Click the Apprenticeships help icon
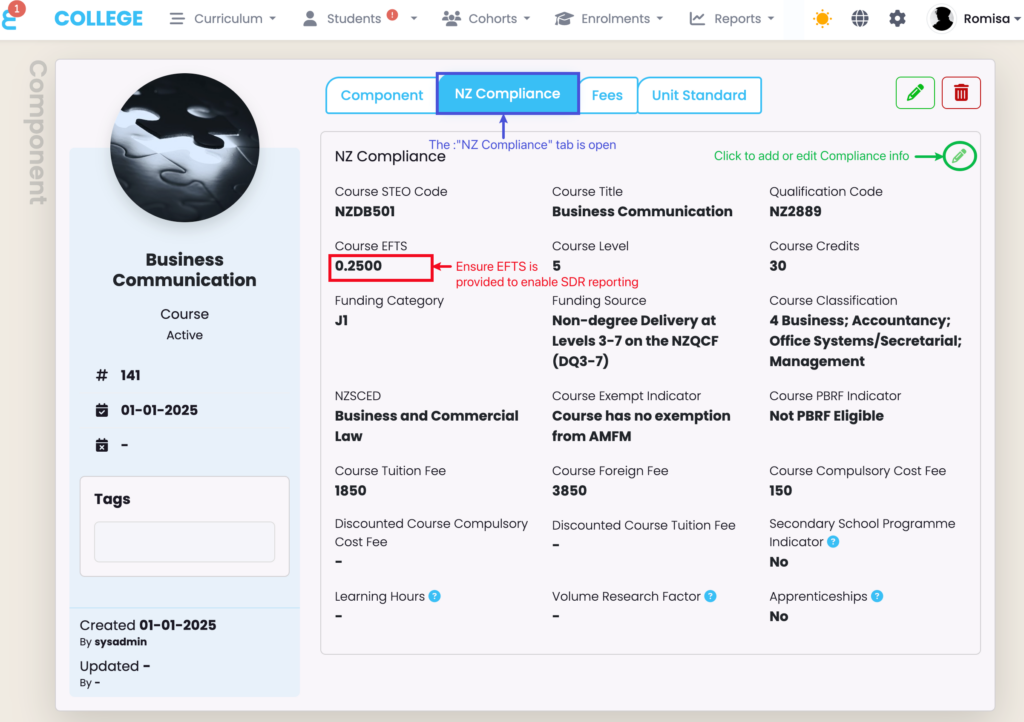Screen dimensions: 1024x722 [x=877, y=596]
